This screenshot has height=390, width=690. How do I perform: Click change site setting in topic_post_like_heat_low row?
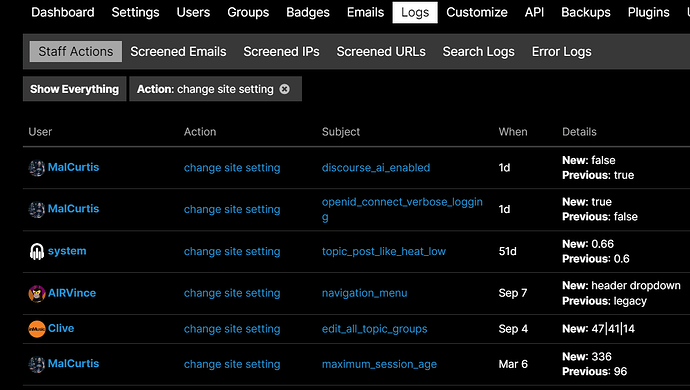[x=232, y=251]
